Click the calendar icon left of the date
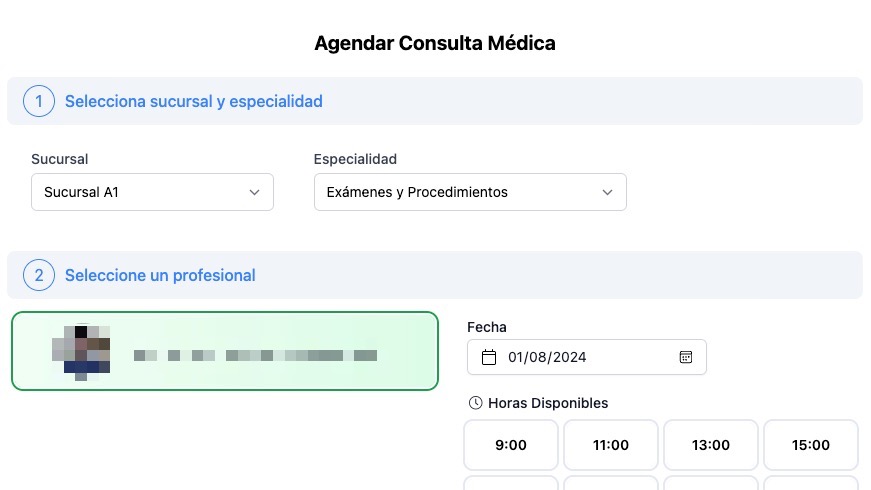This screenshot has width=871, height=490. coord(489,357)
